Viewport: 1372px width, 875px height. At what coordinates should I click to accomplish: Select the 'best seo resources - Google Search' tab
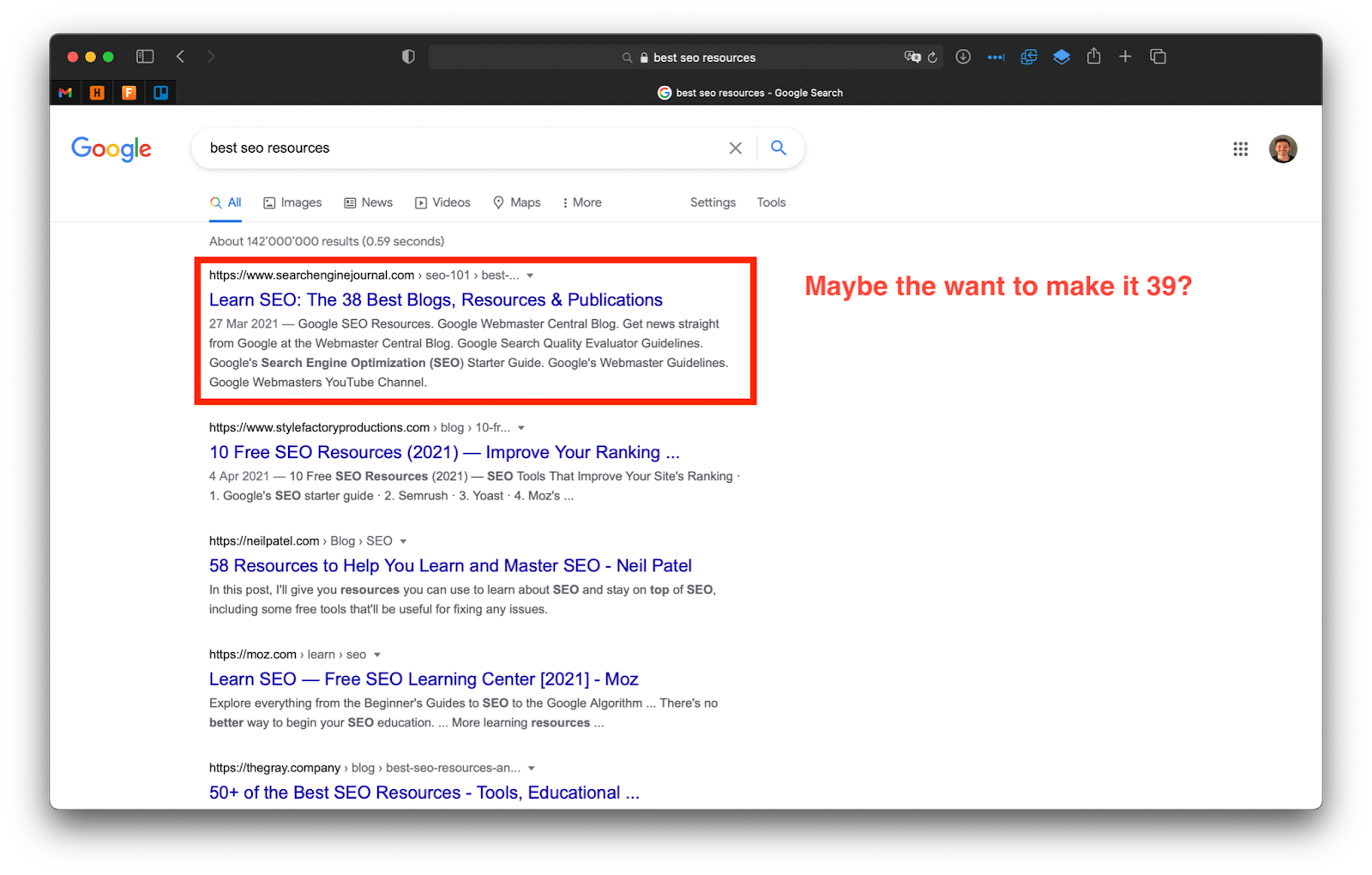[x=749, y=93]
